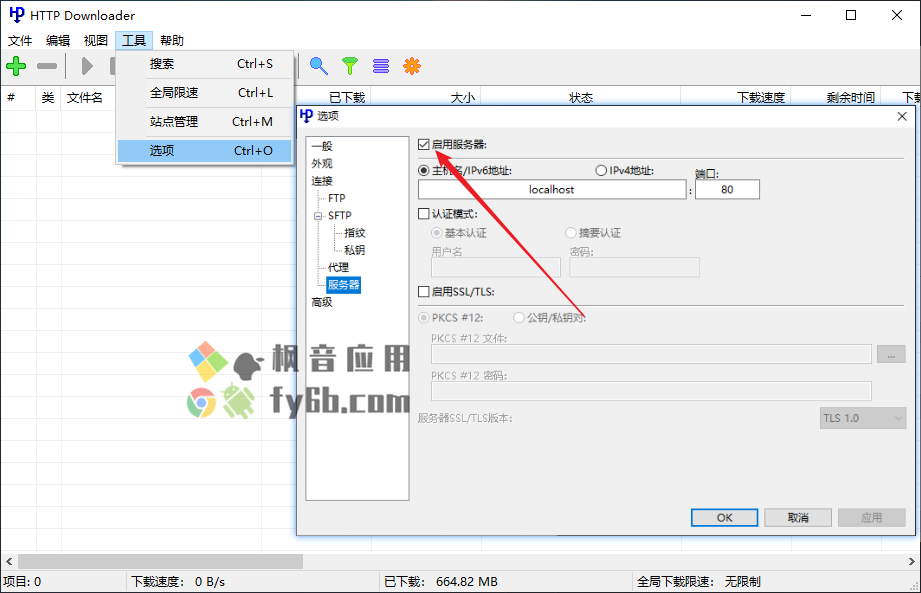The width and height of the screenshot is (921, 593).
Task: Click the 应用 button
Action: point(872,518)
